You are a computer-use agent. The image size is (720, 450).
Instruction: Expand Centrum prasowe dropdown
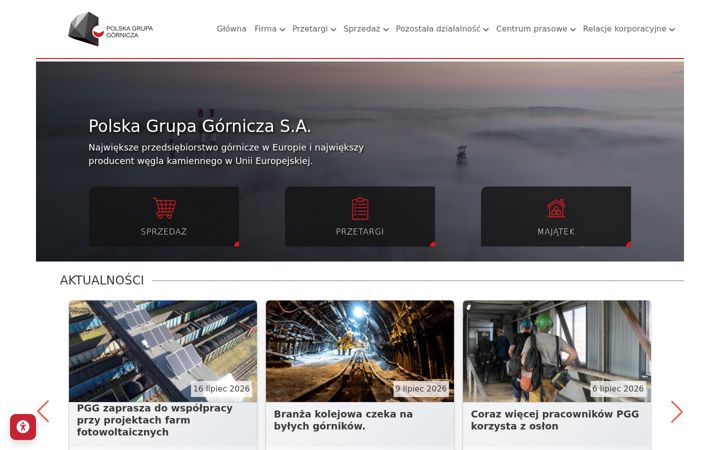coord(536,29)
